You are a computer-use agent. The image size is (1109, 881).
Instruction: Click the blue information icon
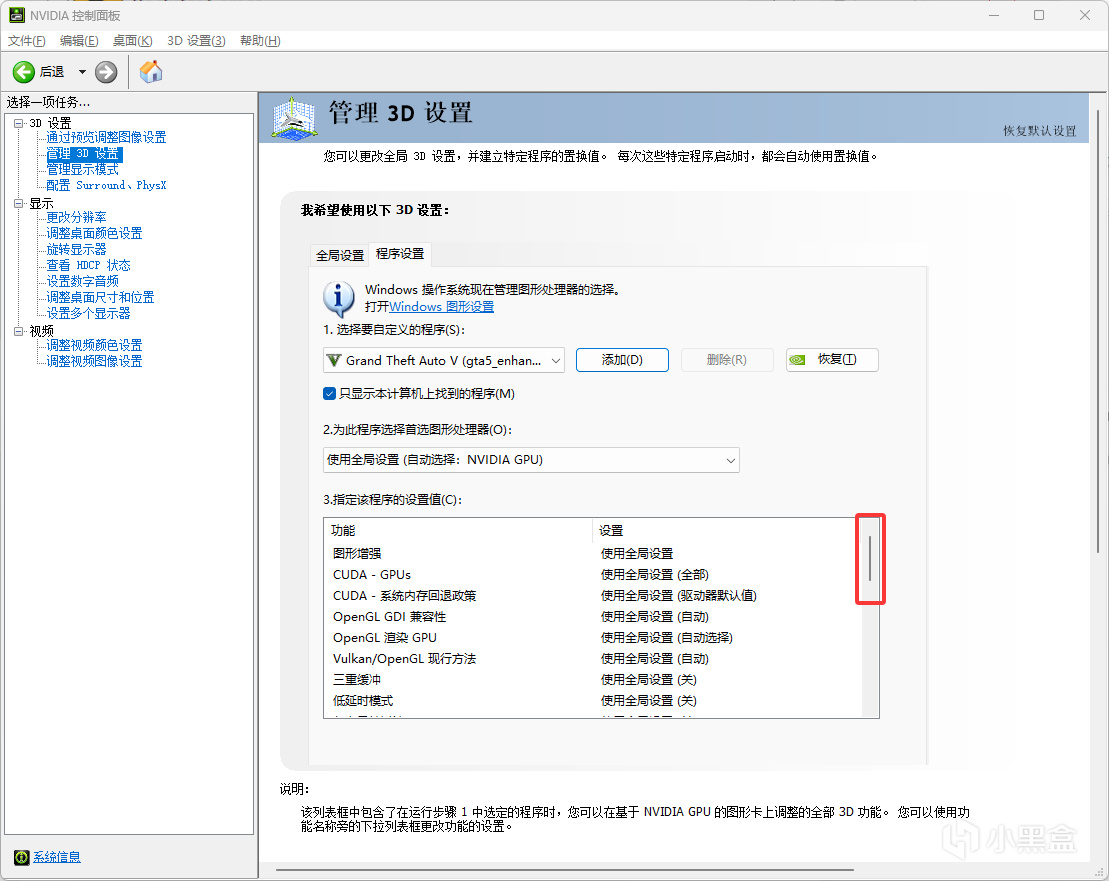click(339, 298)
